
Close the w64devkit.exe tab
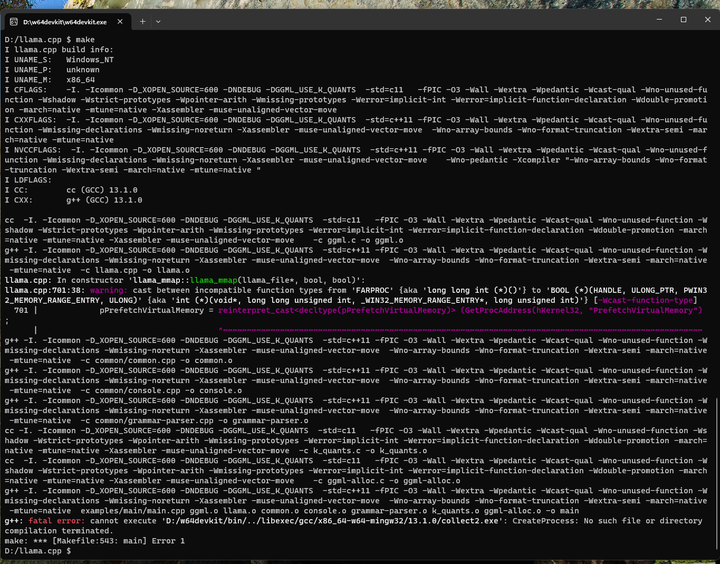pyautogui.click(x=120, y=22)
